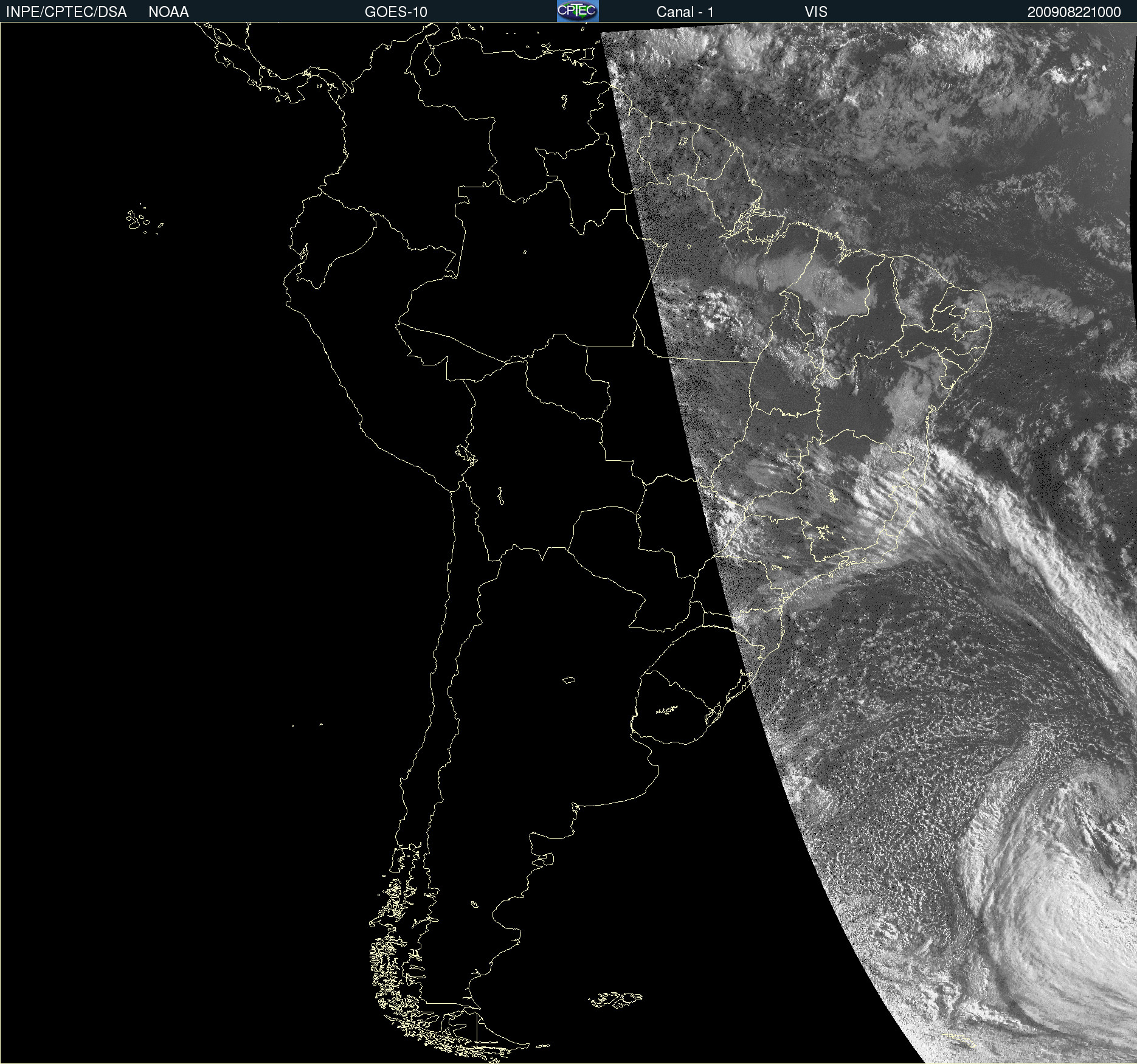The width and height of the screenshot is (1137, 1064).
Task: Click the 'INPE/CPTEC/DSA' header text
Action: [66, 12]
